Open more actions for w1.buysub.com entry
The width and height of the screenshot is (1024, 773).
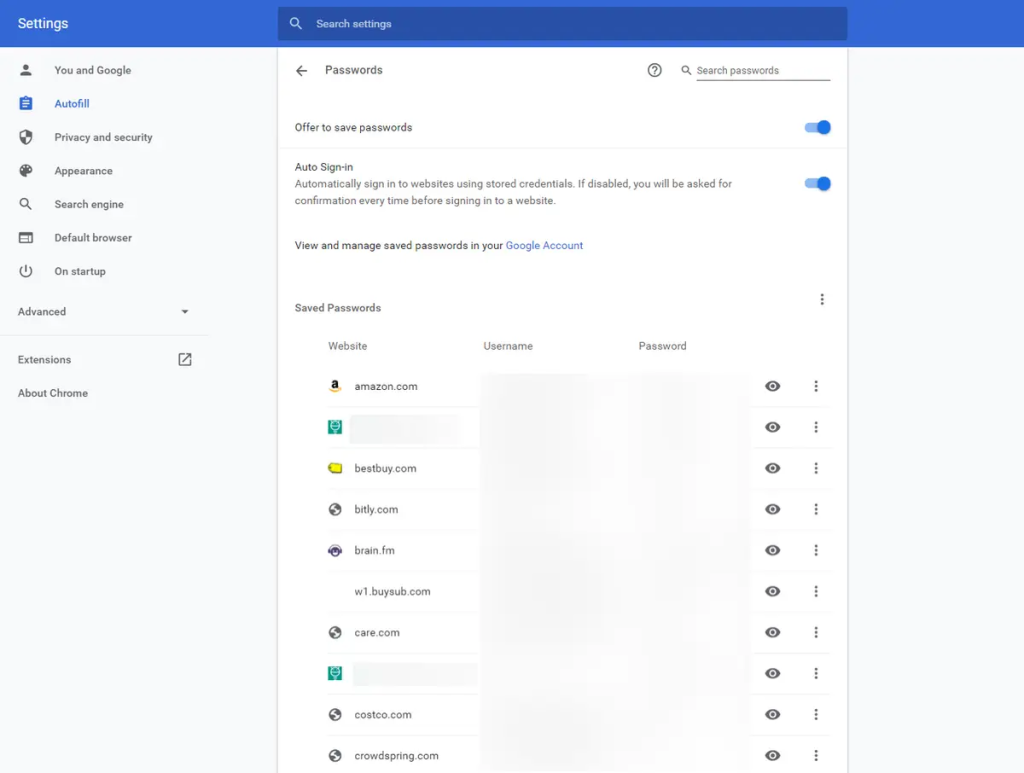816,591
